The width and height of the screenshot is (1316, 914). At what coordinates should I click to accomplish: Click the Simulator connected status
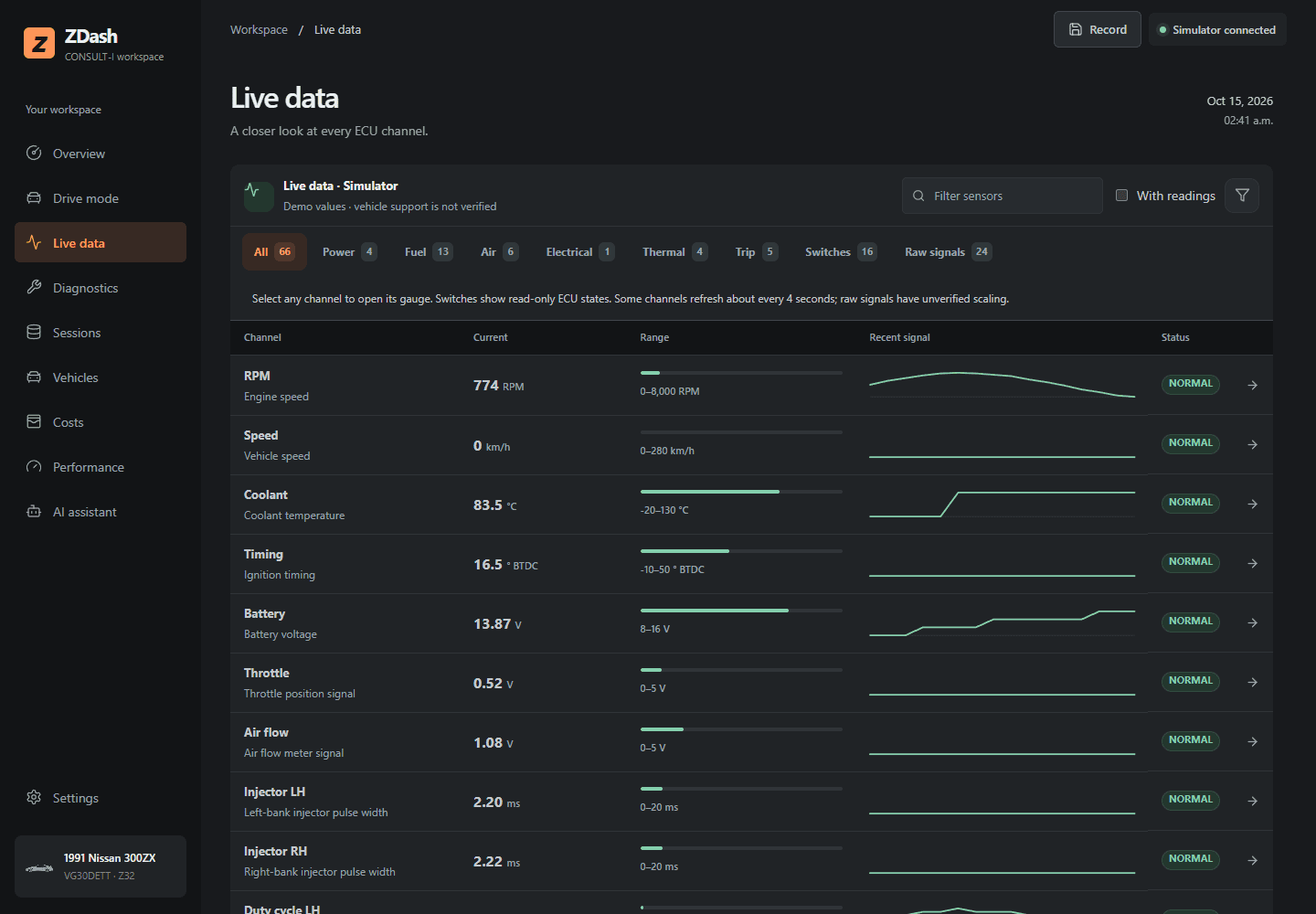1217,29
